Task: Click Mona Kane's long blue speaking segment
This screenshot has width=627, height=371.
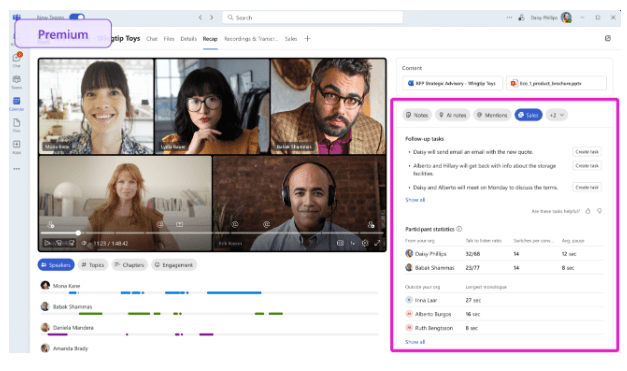Action: coord(234,293)
